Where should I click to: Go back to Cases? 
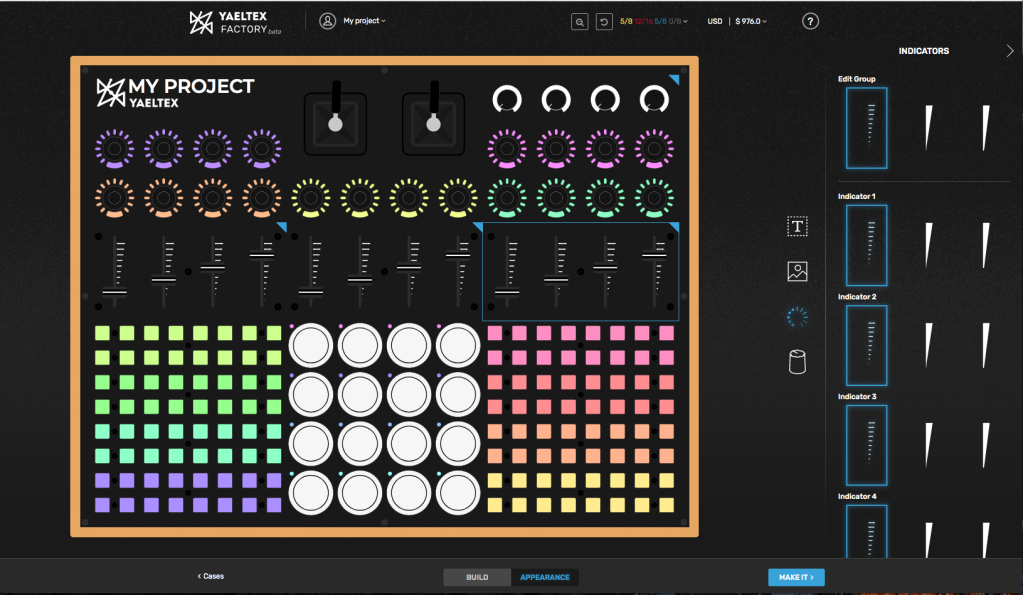pyautogui.click(x=210, y=577)
